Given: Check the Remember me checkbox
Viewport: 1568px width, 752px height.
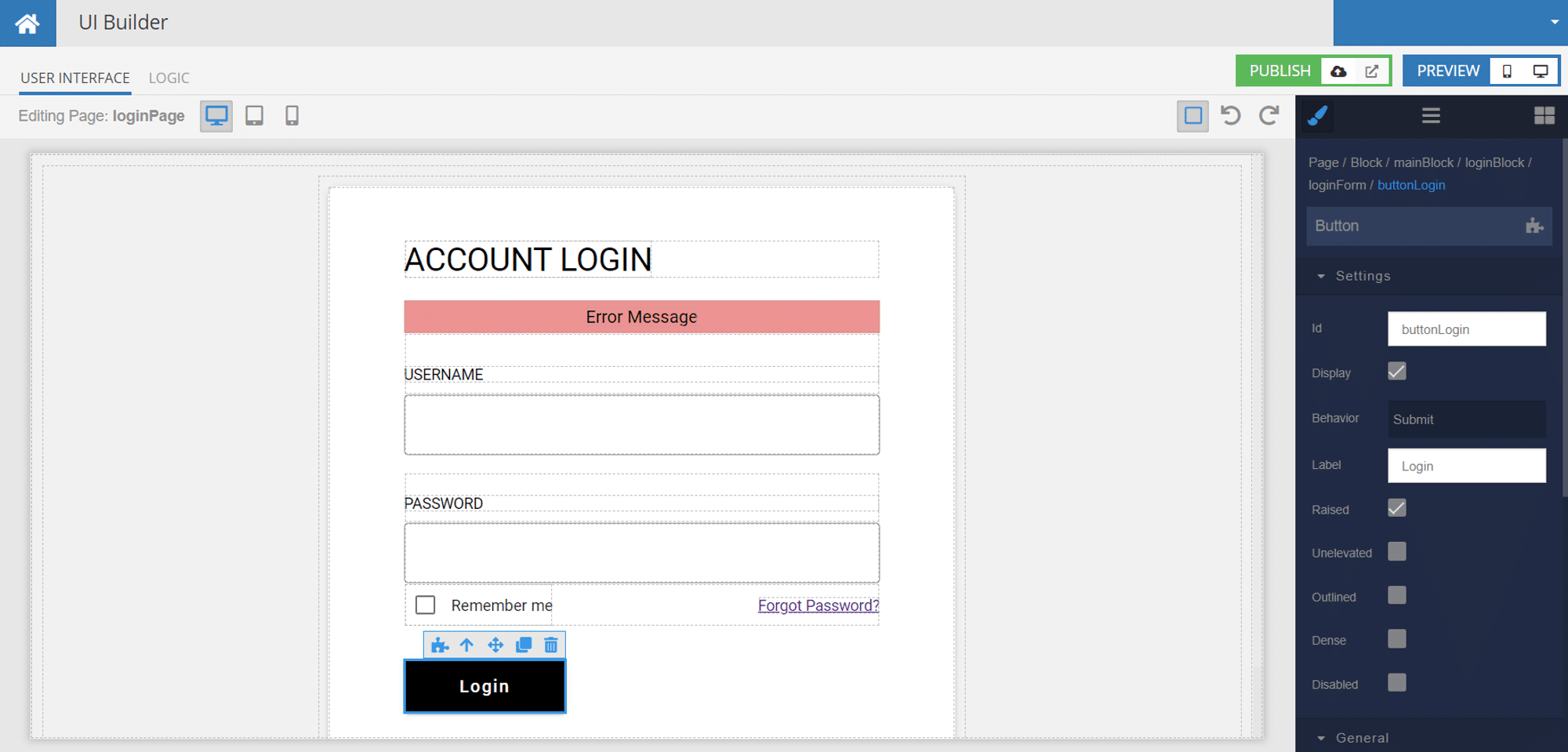Looking at the screenshot, I should pyautogui.click(x=425, y=605).
